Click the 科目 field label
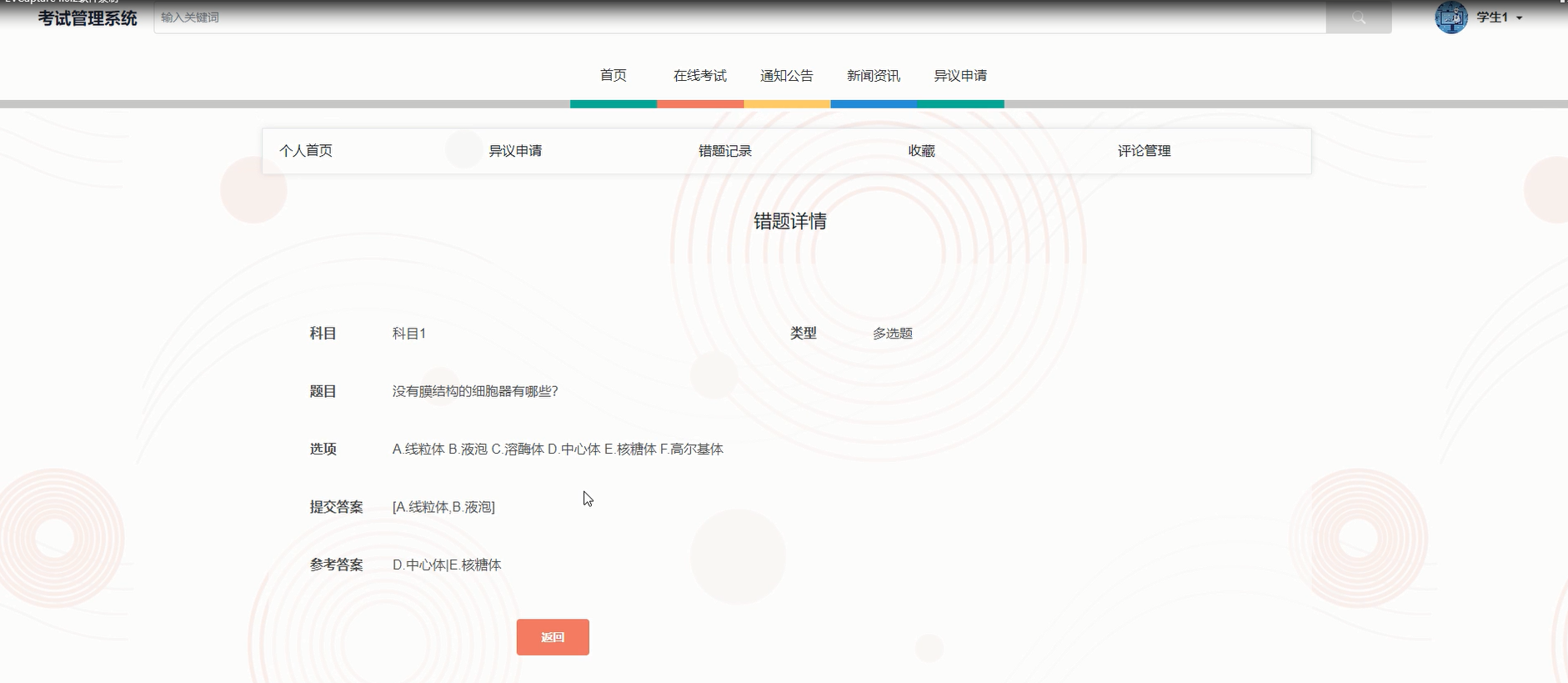 click(323, 334)
